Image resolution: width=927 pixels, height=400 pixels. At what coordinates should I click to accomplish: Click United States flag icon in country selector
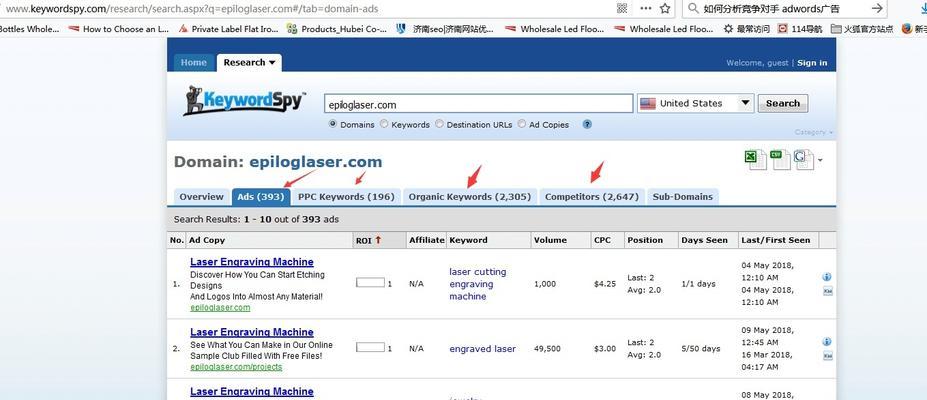648,103
